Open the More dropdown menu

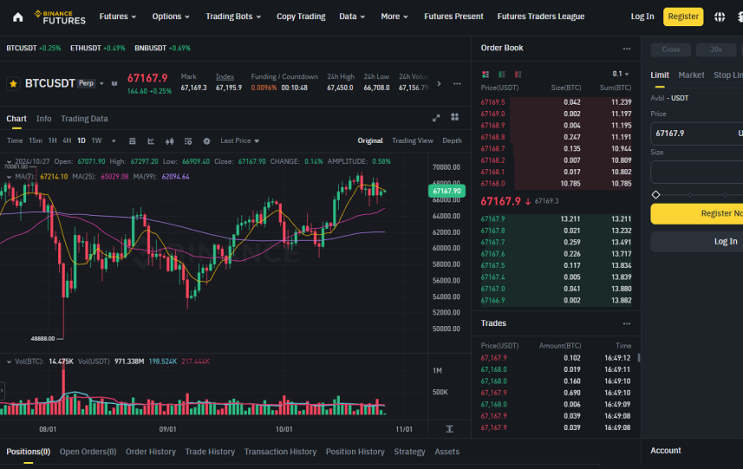(394, 17)
